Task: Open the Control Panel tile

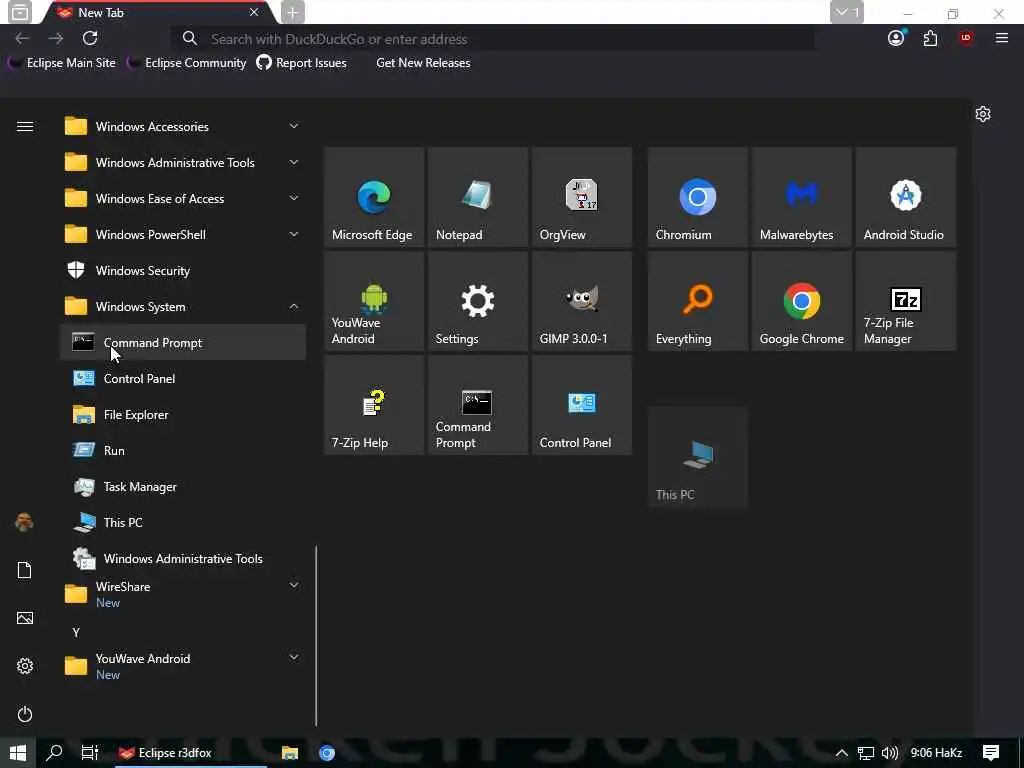Action: [582, 405]
